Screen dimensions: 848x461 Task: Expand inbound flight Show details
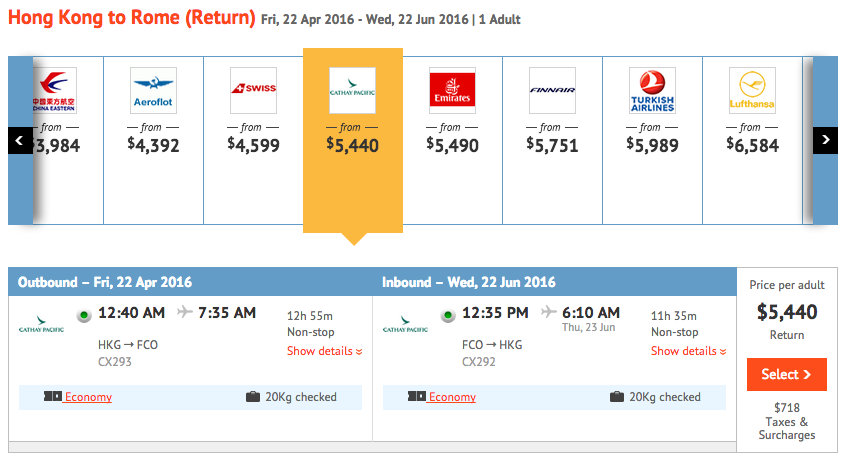pyautogui.click(x=688, y=351)
